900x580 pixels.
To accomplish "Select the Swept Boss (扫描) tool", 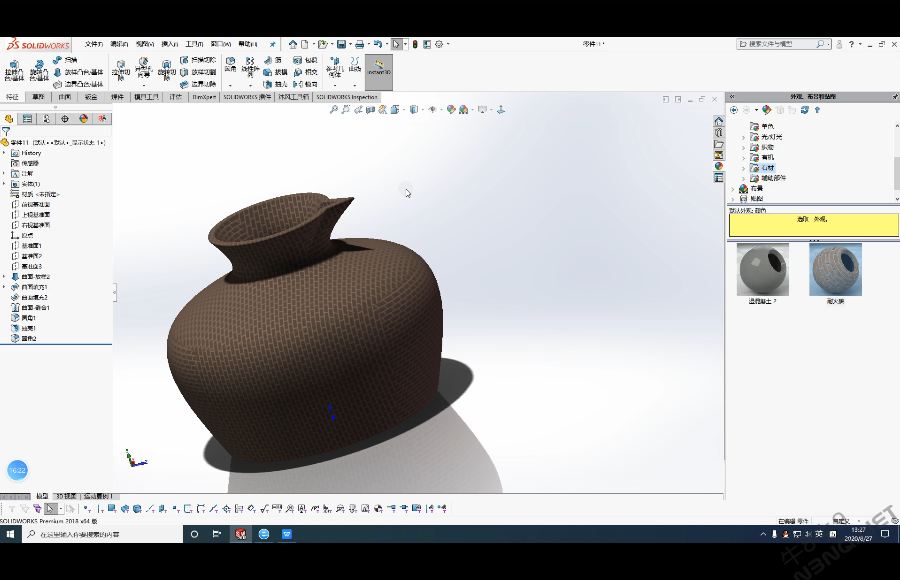I will click(x=65, y=60).
